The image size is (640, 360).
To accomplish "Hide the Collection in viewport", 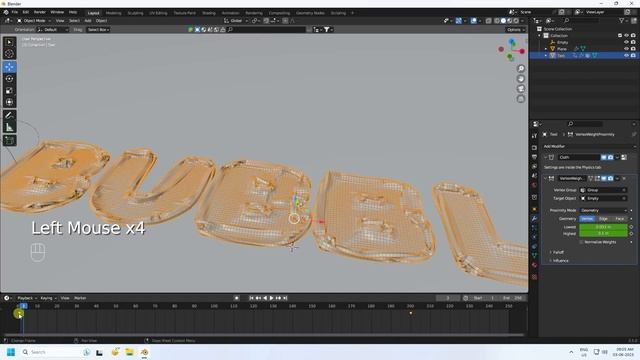I will [626, 36].
